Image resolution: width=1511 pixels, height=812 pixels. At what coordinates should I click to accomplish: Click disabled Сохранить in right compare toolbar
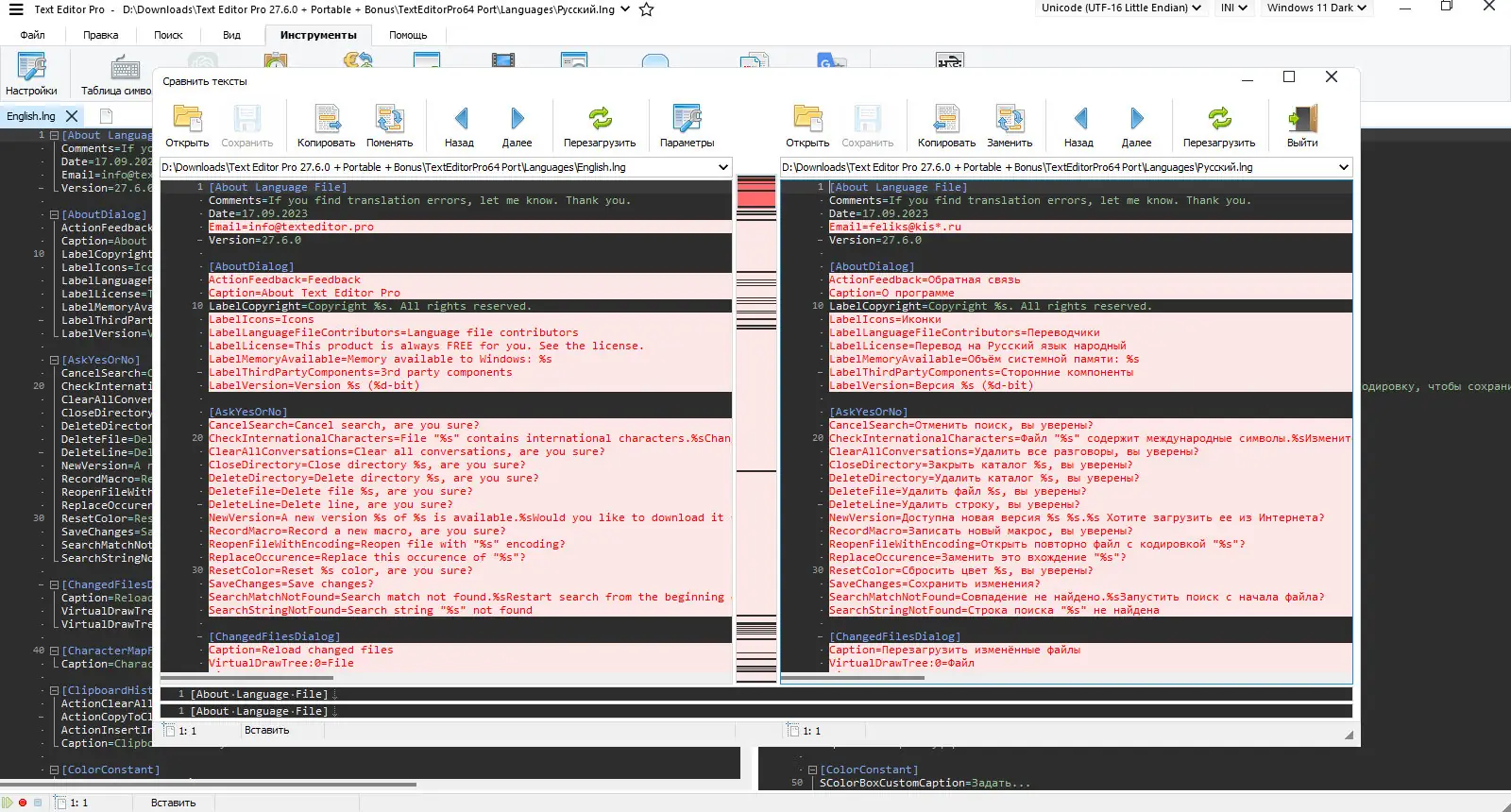(x=867, y=126)
